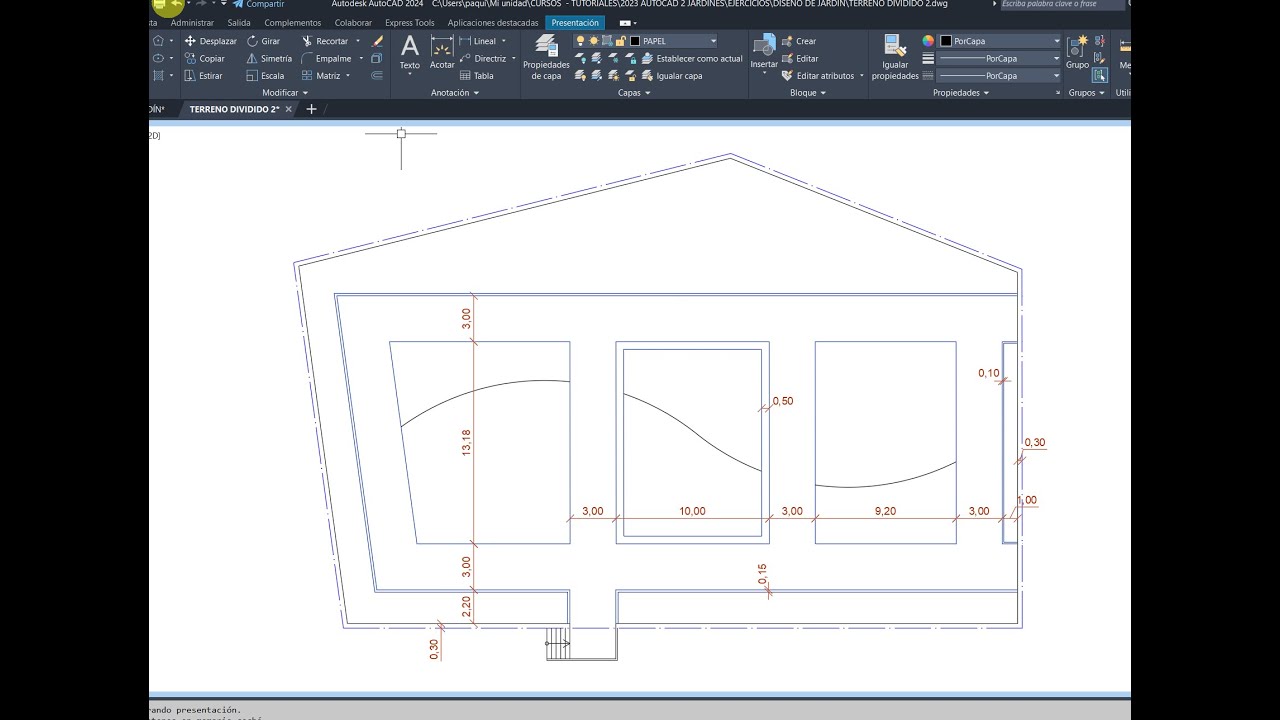Select the Lineal dimension tool
1280x720 pixels.
click(x=478, y=41)
